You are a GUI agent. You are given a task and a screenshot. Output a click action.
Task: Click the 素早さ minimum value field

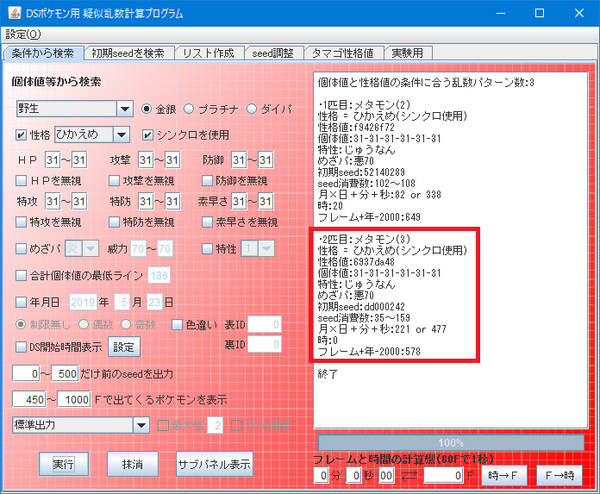click(239, 201)
